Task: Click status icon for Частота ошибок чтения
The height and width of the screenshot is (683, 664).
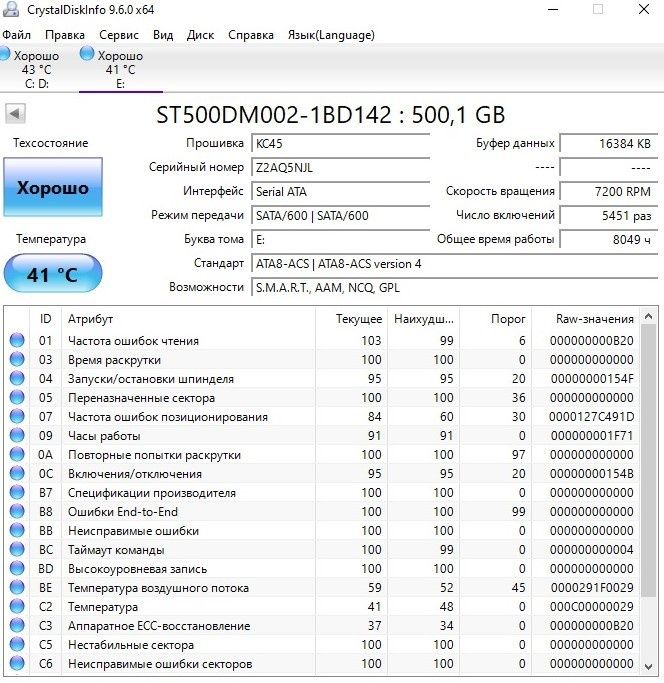Action: pyautogui.click(x=17, y=340)
